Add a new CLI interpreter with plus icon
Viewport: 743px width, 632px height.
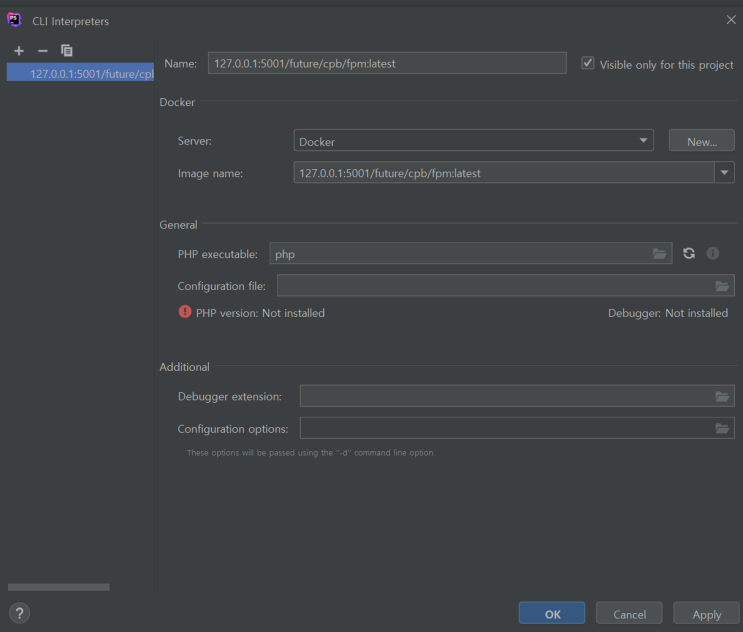(x=19, y=51)
